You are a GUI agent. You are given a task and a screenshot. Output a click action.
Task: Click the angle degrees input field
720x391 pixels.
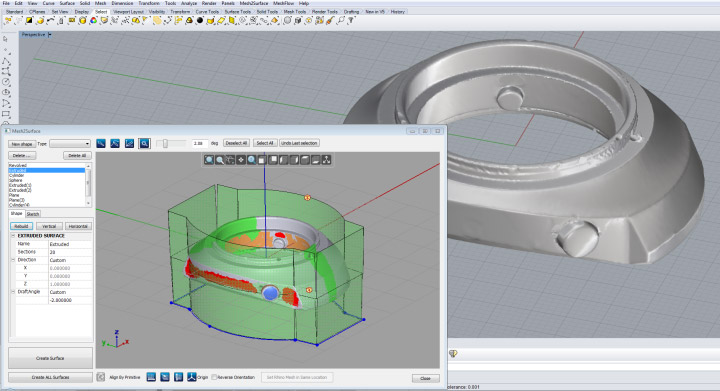tap(199, 143)
